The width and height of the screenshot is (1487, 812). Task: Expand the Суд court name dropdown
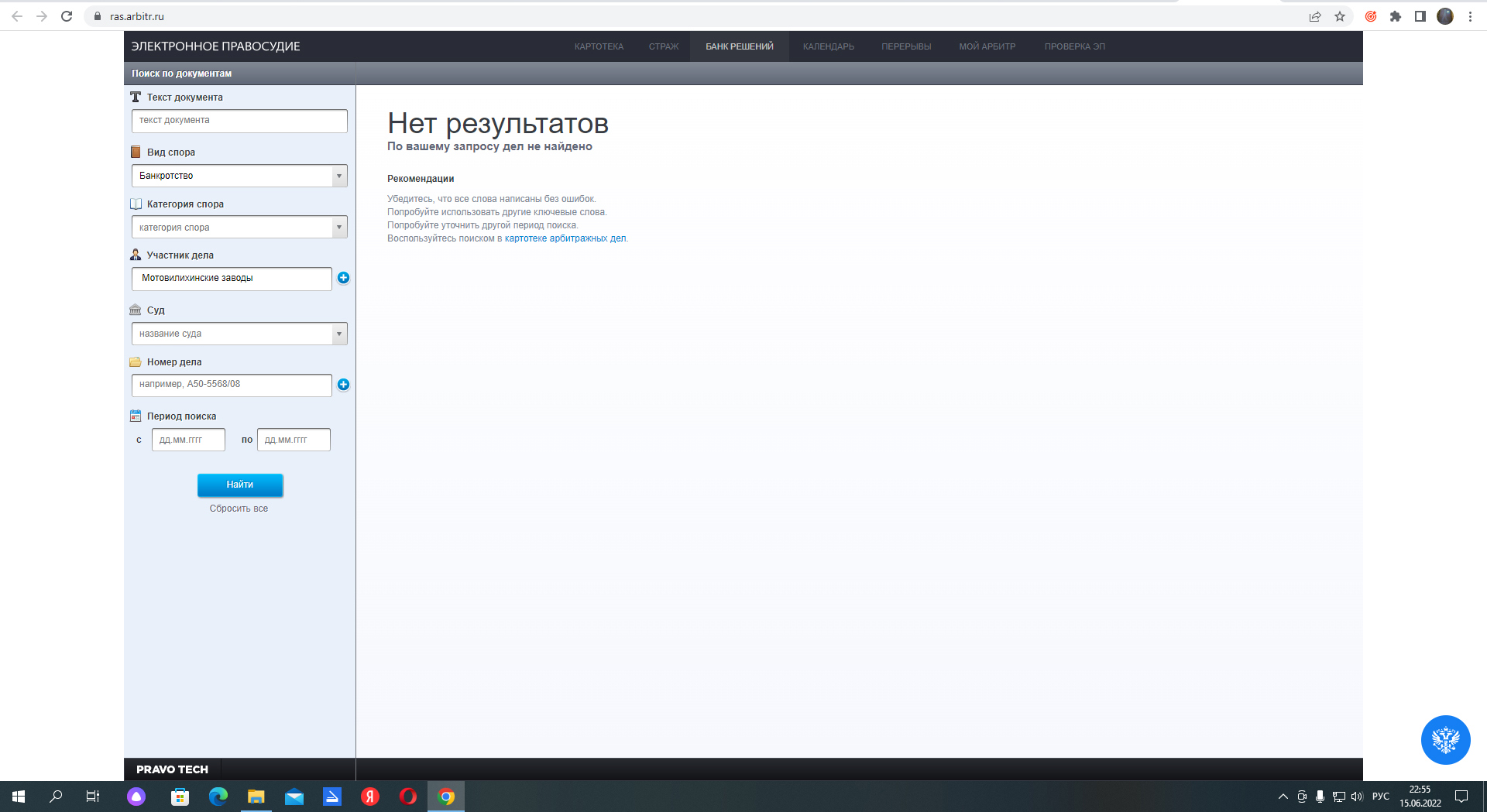[338, 334]
